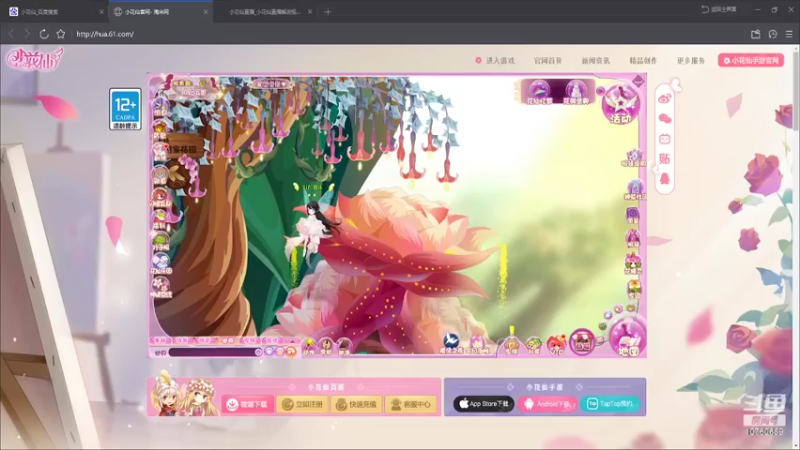Open the WeChat share icon

[x=664, y=118]
